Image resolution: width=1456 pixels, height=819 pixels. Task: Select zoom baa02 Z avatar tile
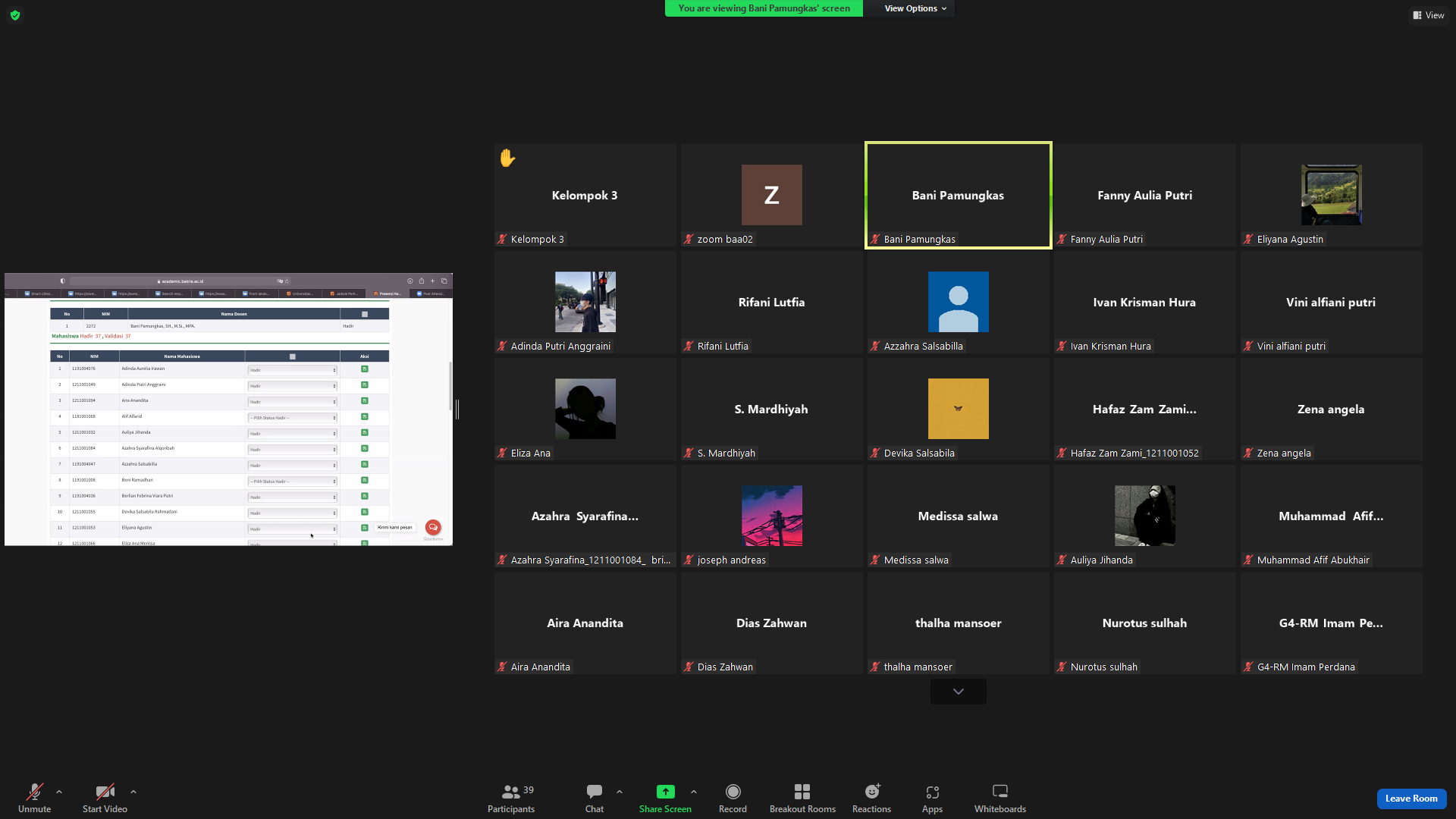[x=772, y=195]
